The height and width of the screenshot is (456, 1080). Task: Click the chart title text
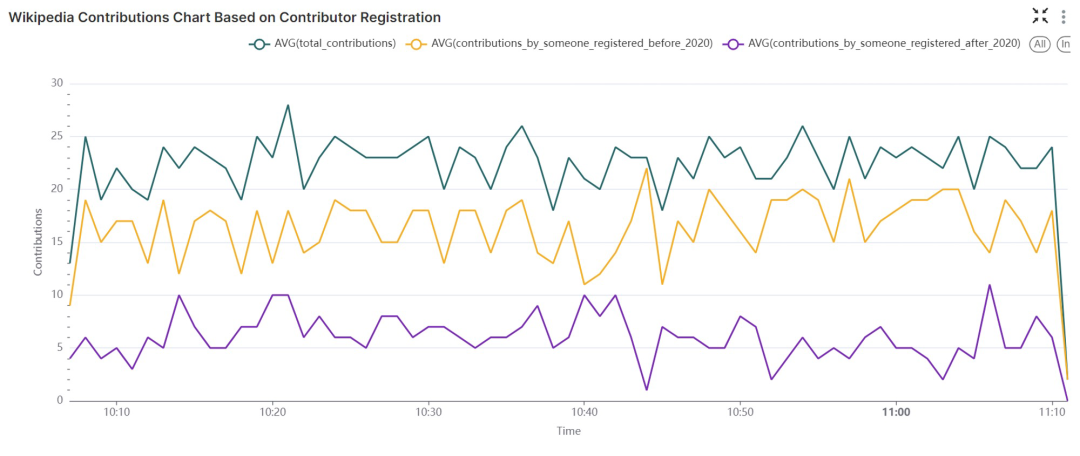pyautogui.click(x=224, y=18)
